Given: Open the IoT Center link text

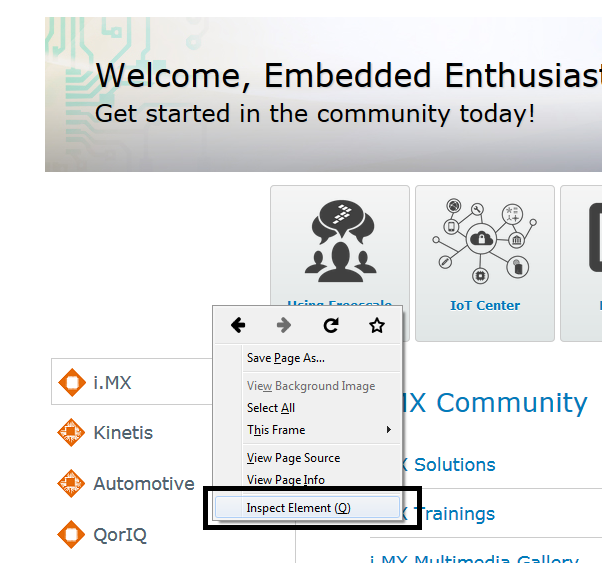Looking at the screenshot, I should (485, 306).
